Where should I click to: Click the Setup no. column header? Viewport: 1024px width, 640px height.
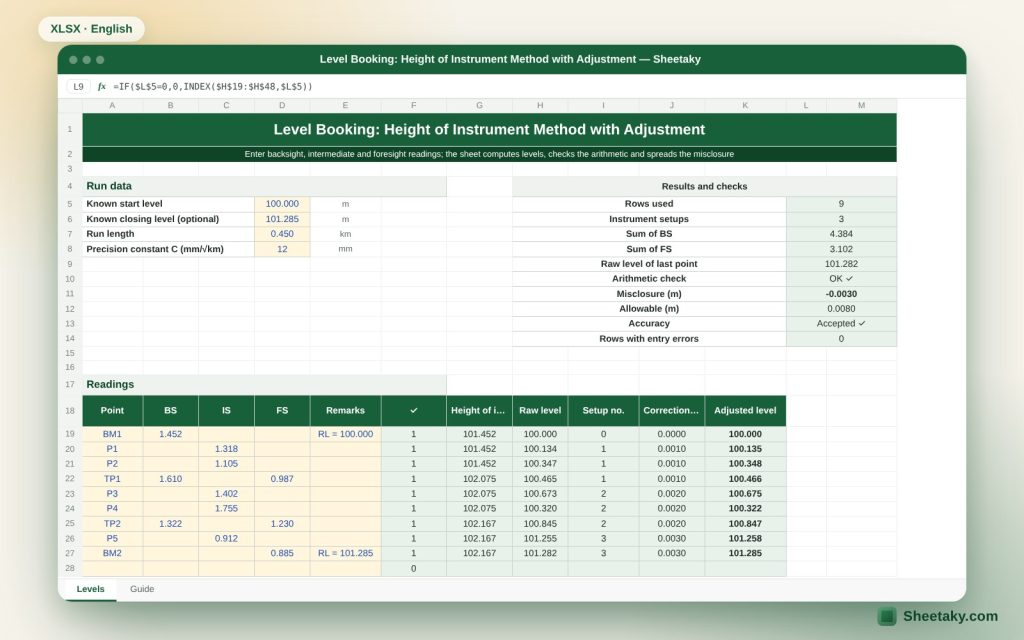click(603, 411)
